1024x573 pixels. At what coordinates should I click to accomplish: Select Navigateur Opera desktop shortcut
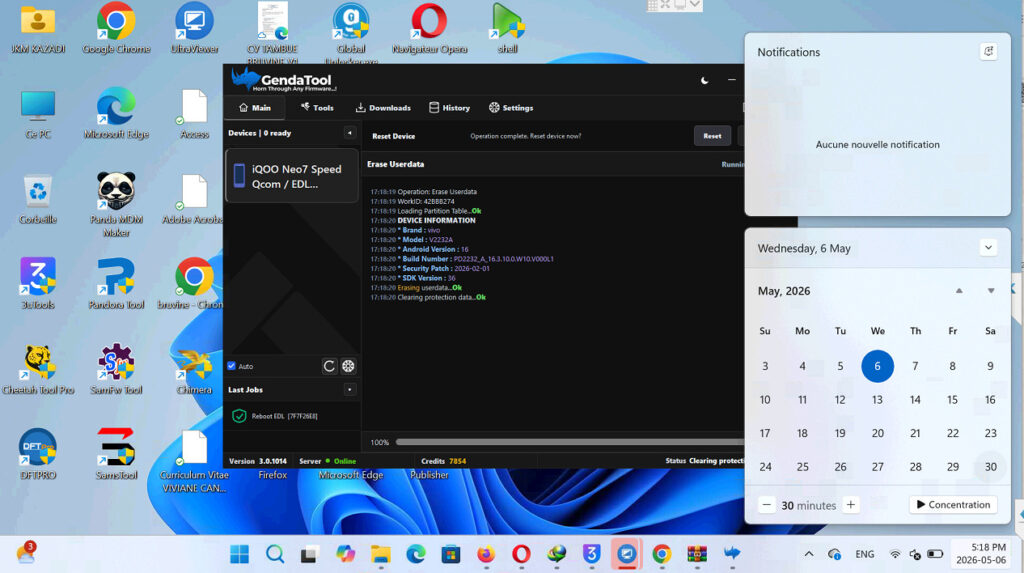tap(429, 29)
